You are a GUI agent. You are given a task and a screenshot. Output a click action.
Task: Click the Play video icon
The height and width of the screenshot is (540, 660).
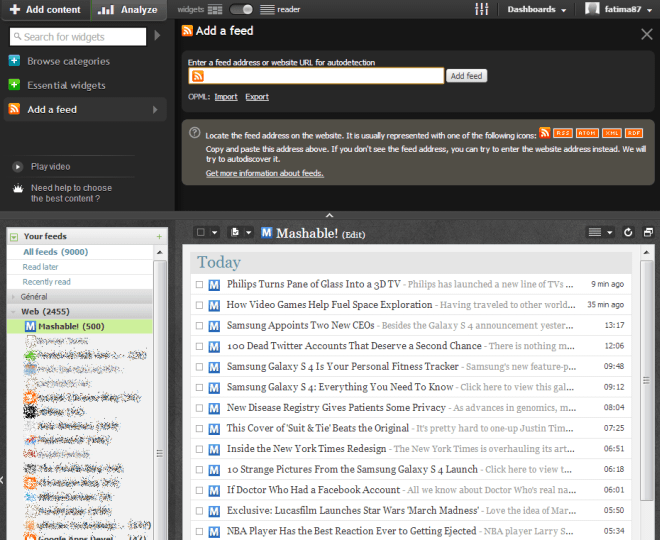click(18, 166)
